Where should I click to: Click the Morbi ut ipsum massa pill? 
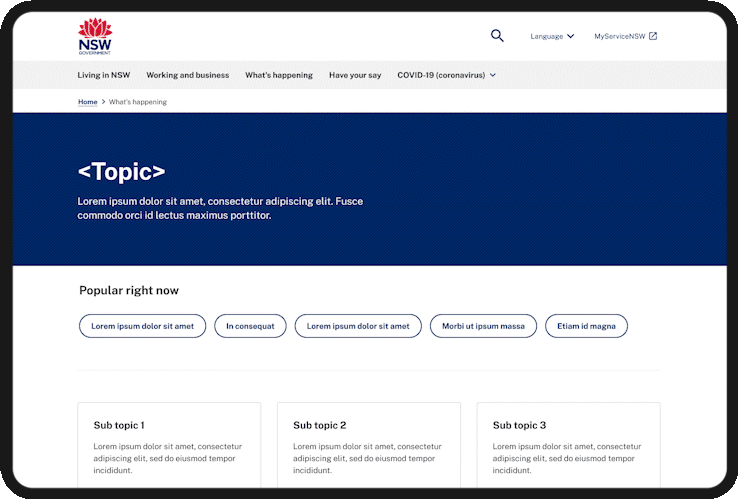click(x=483, y=326)
